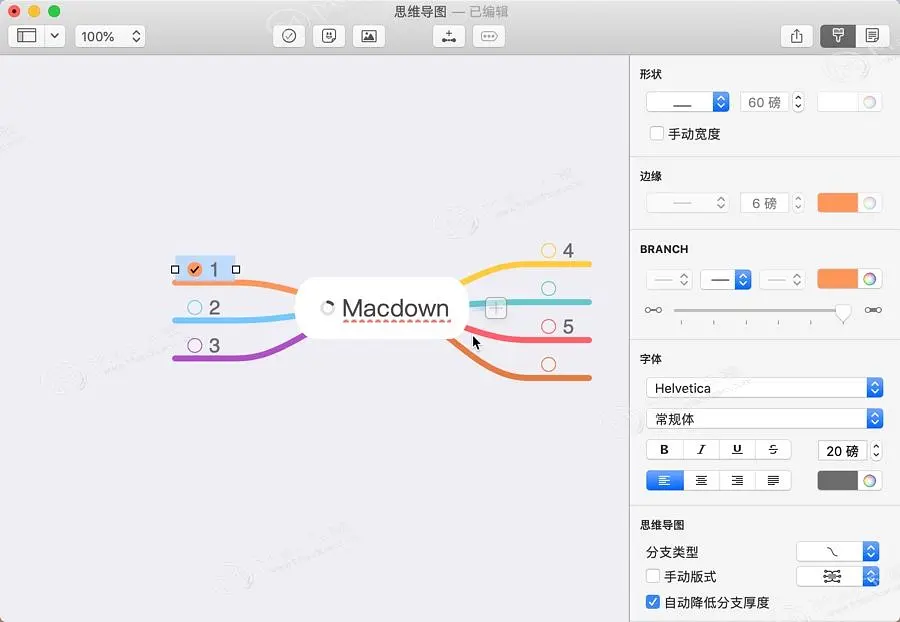Open the middle BRANCH line style dropdown
The width and height of the screenshot is (900, 622).
click(x=726, y=279)
